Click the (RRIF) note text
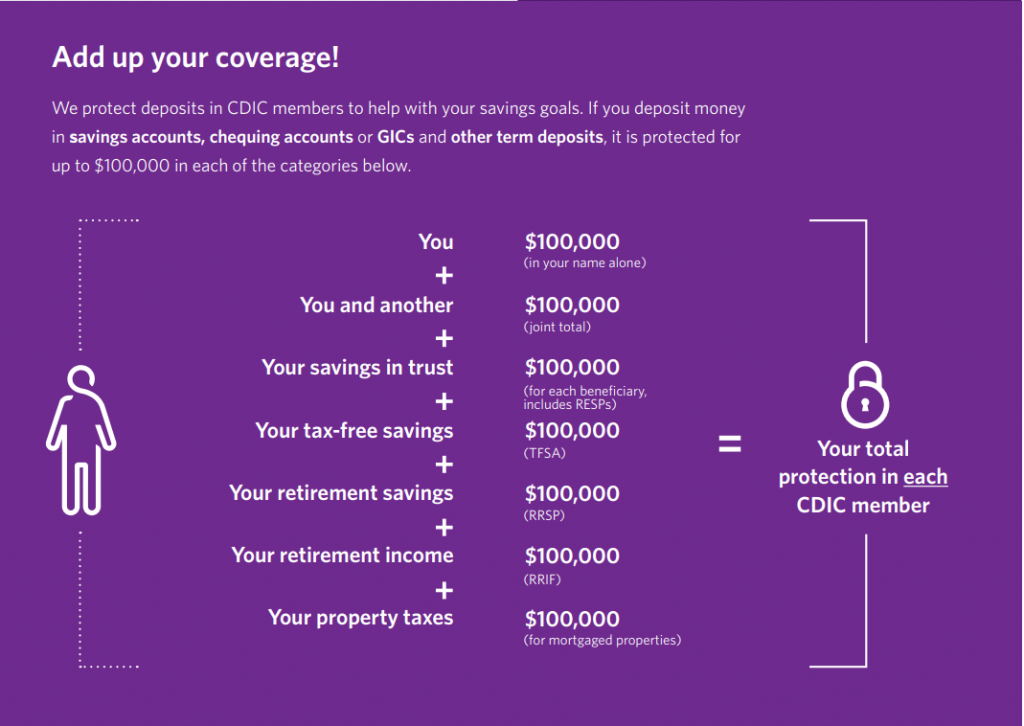Viewport: 1024px width, 726px height. (x=542, y=580)
